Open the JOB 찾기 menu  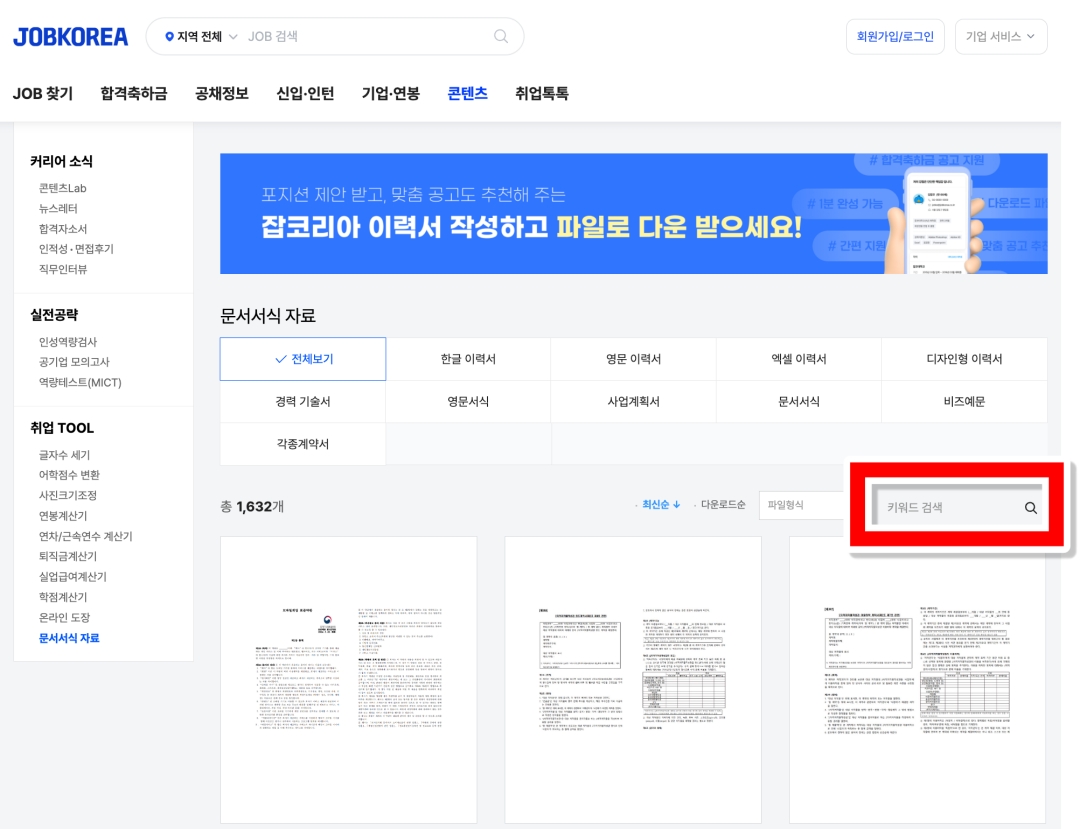[43, 93]
